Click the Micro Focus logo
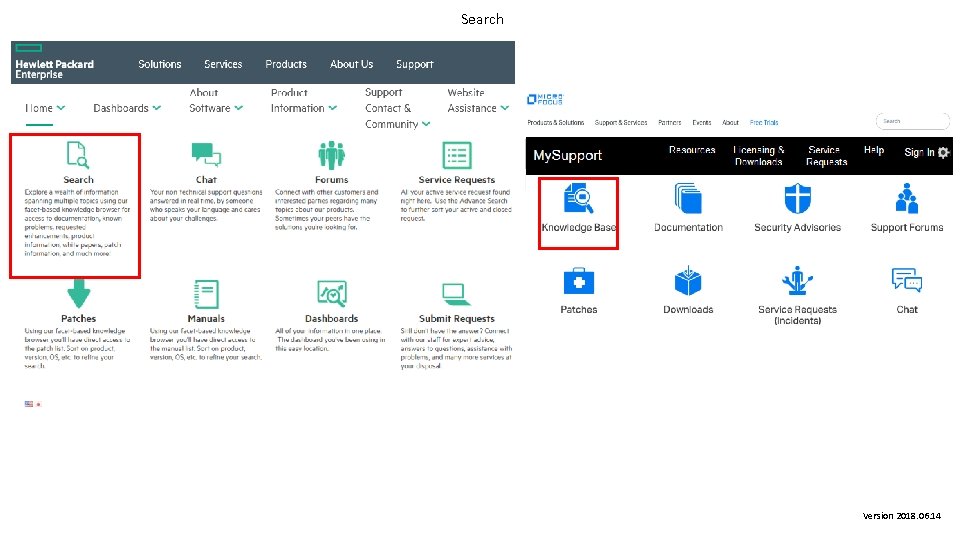This screenshot has width=960, height=540. click(x=545, y=99)
